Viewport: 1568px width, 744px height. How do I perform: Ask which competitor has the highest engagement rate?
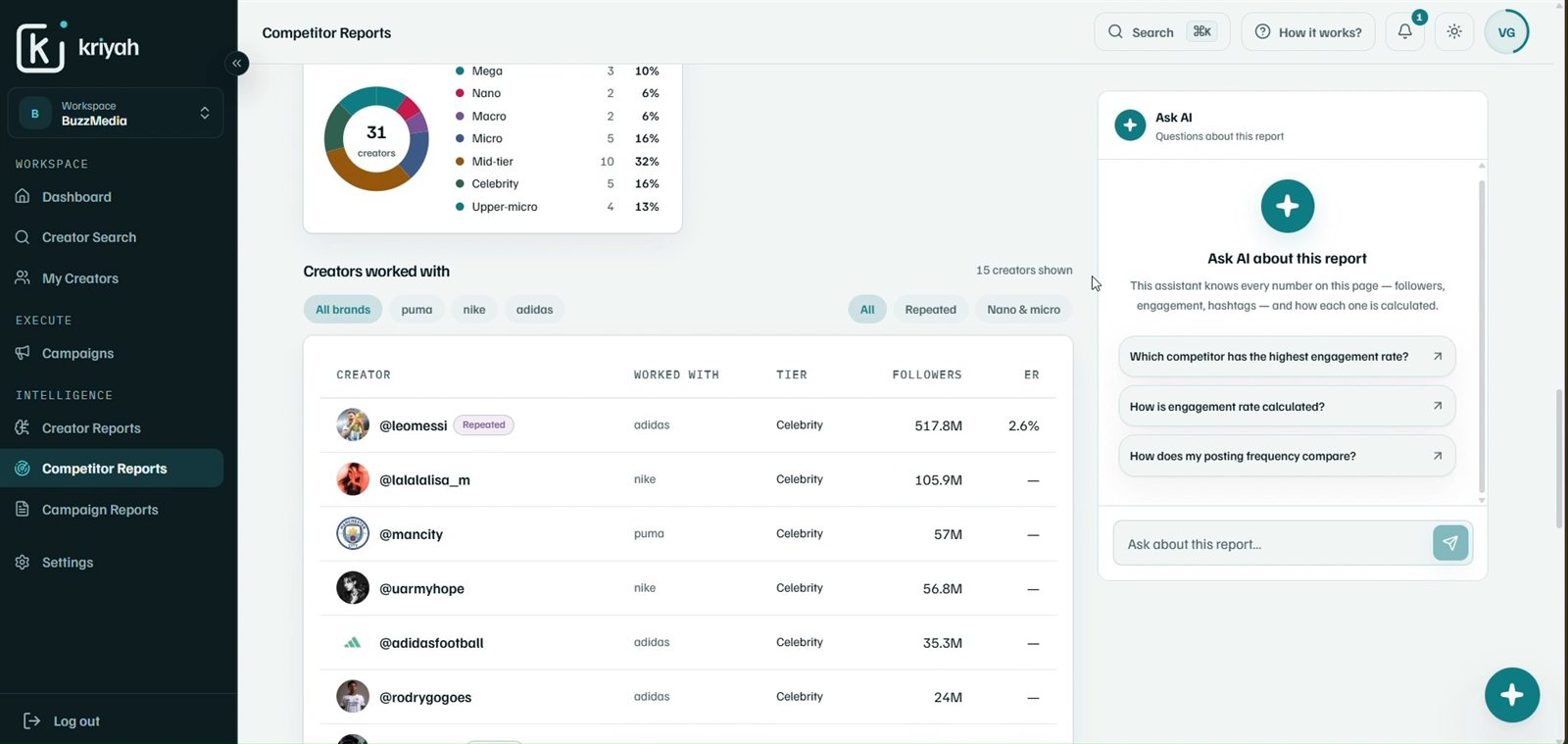pyautogui.click(x=1287, y=357)
